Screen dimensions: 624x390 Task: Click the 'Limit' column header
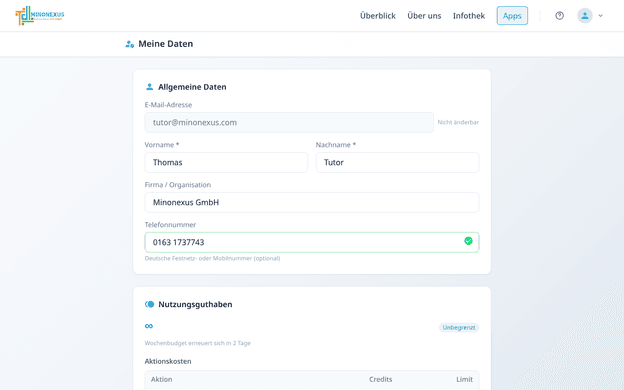464,379
